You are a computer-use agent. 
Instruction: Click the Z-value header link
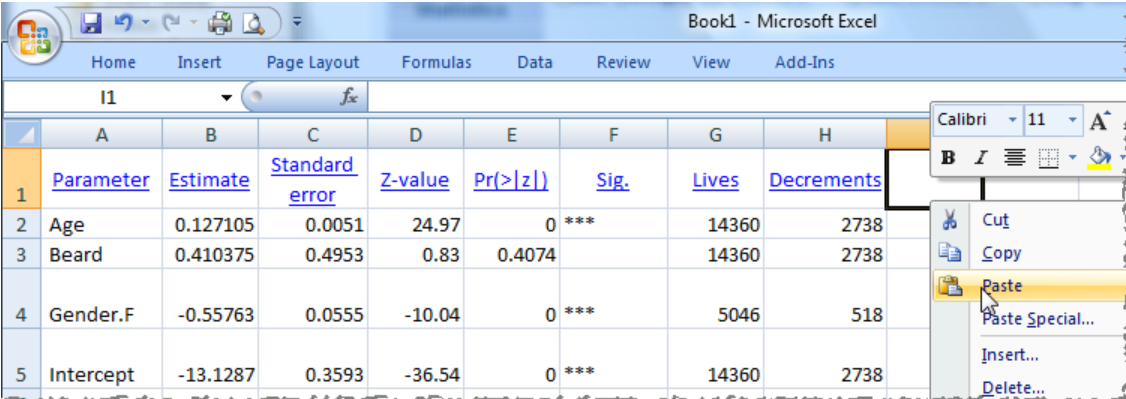[414, 179]
